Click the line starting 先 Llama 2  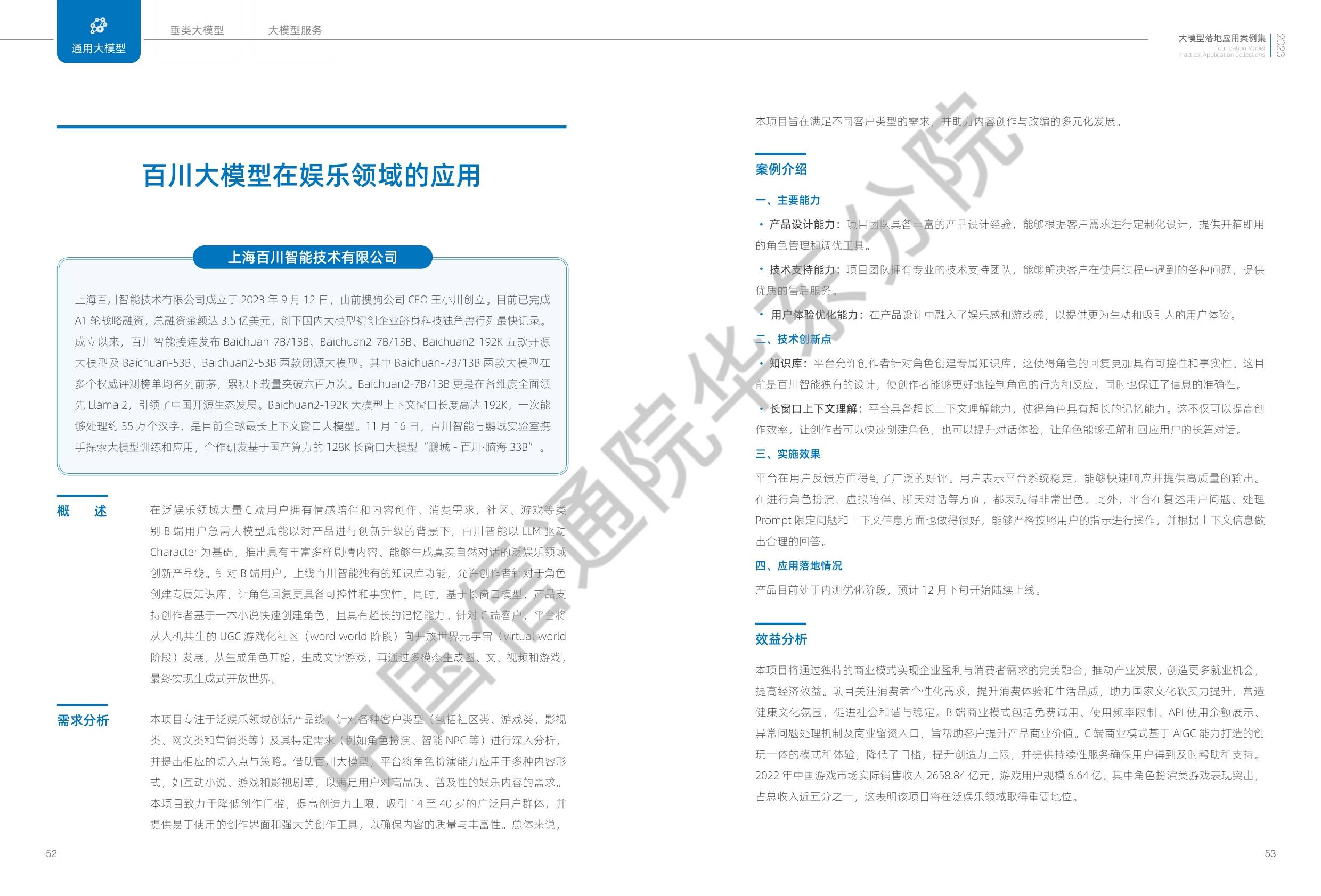click(x=313, y=405)
